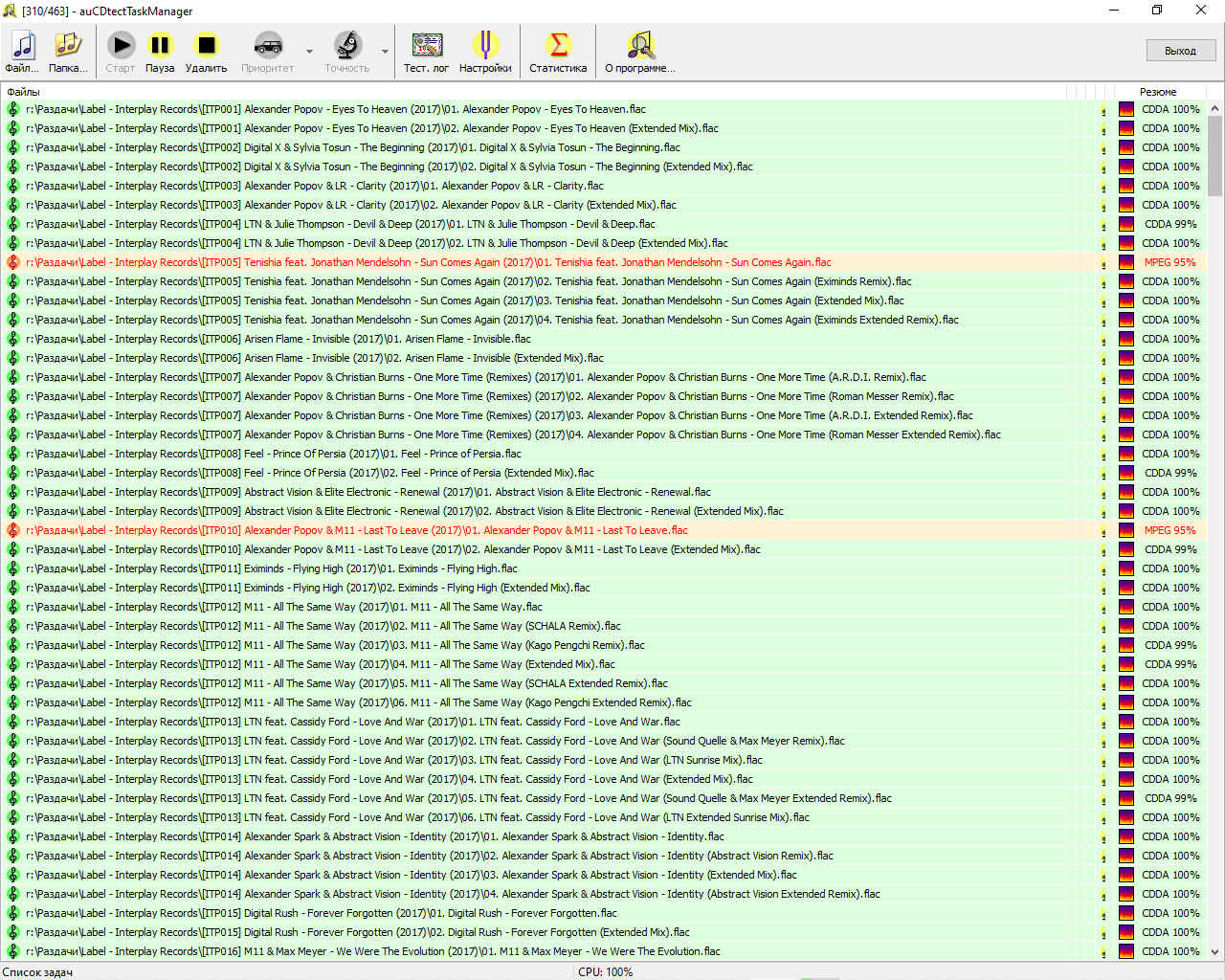The width and height of the screenshot is (1225, 980).
Task: Click spectrum icon of Invisible (Extended Mix).flac row
Action: point(1126,358)
